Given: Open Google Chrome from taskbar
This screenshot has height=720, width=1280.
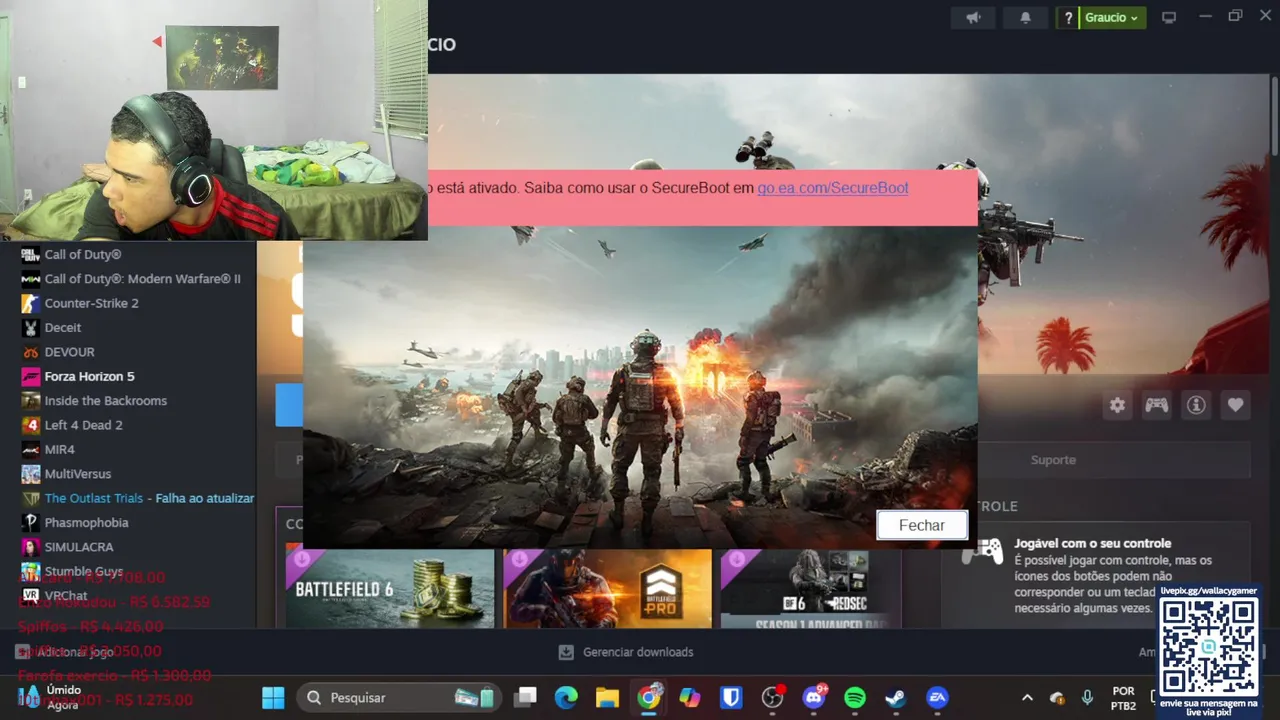Looking at the screenshot, I should 649,697.
